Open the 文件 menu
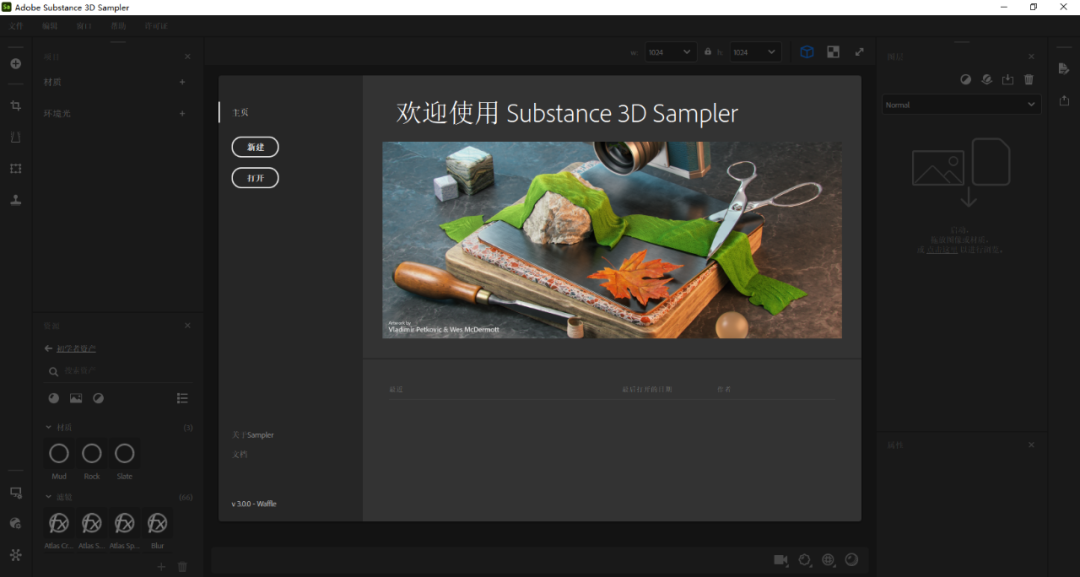The height and width of the screenshot is (577, 1080). [x=15, y=26]
